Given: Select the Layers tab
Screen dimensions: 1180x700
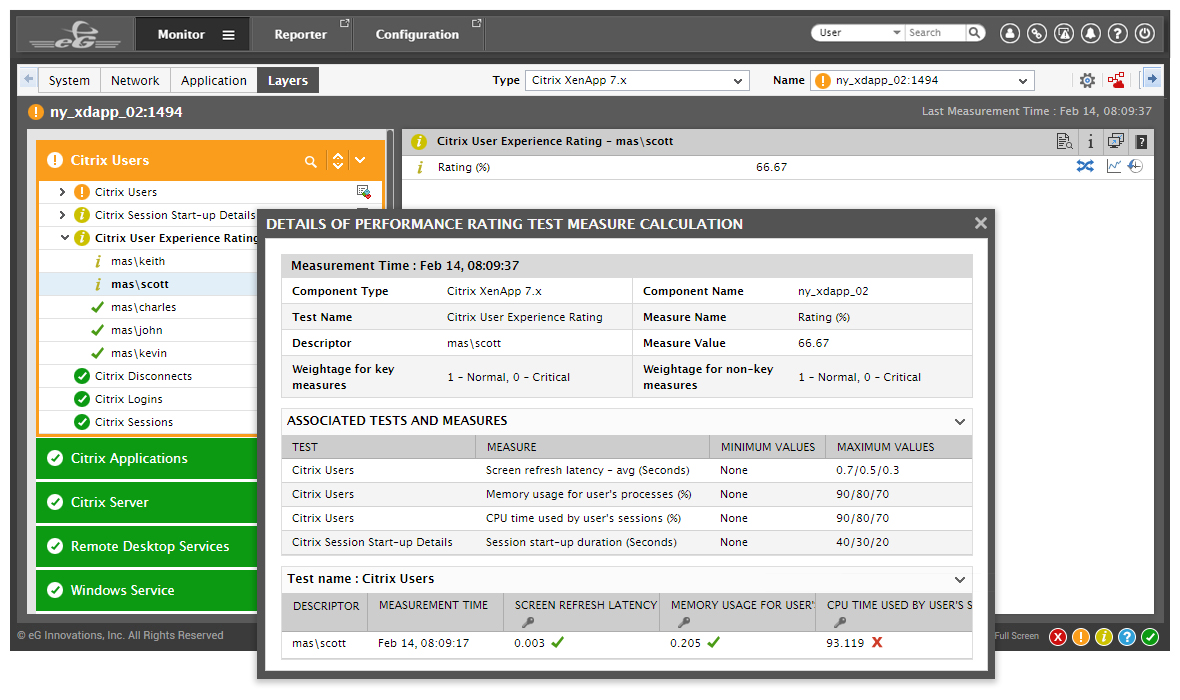Looking at the screenshot, I should (287, 81).
